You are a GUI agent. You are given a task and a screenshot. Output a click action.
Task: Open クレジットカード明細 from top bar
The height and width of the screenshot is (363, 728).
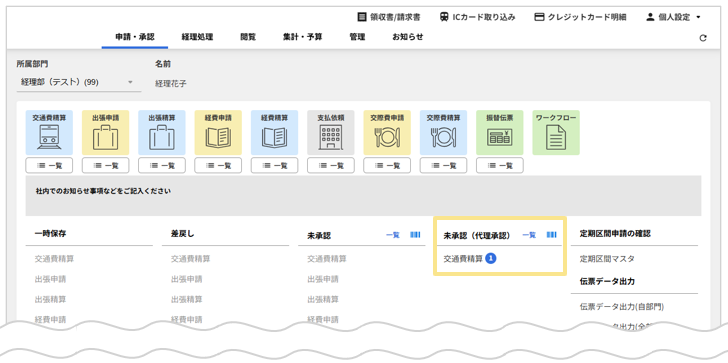click(580, 17)
